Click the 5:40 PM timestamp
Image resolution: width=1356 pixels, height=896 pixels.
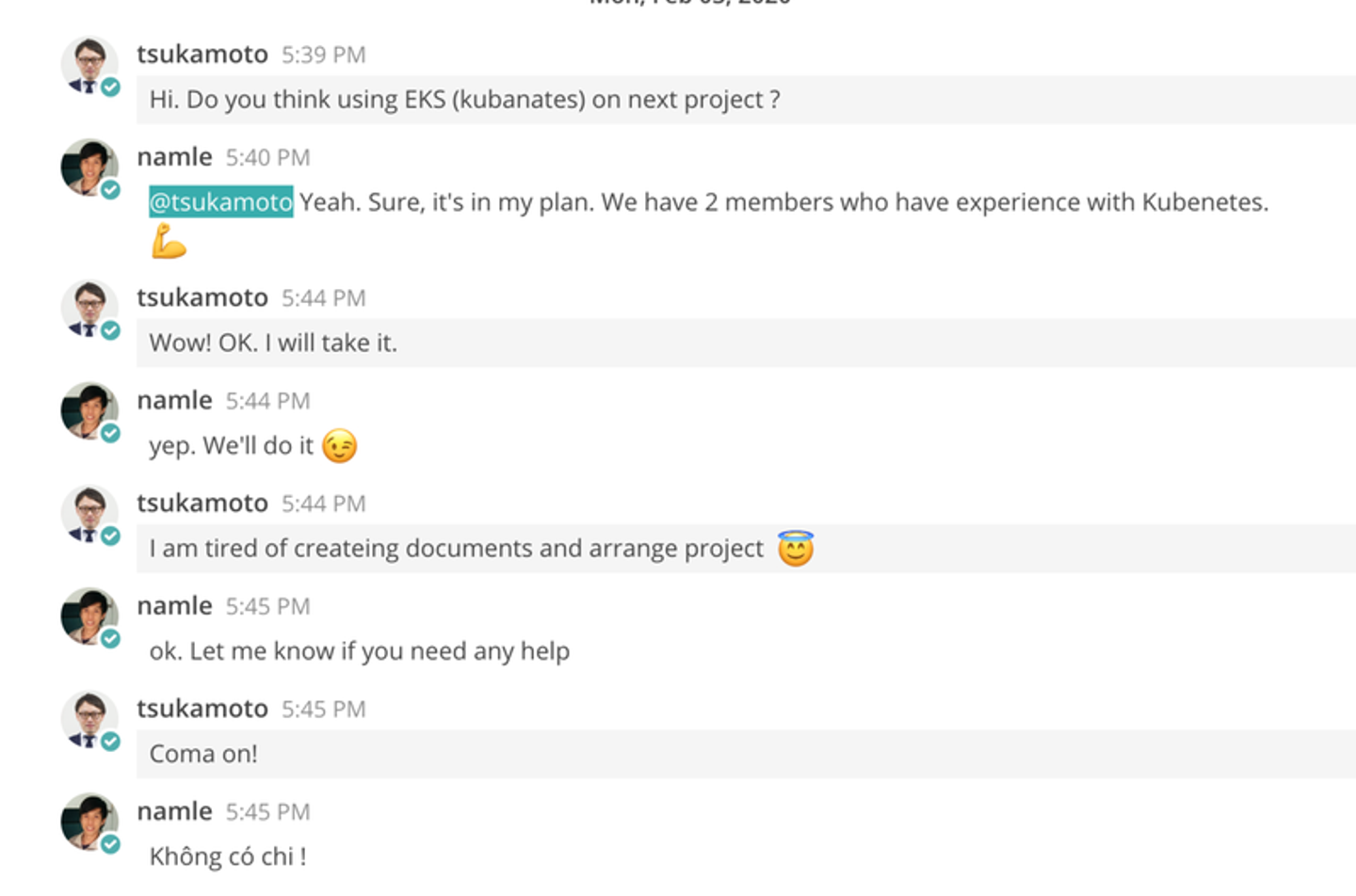coord(267,157)
